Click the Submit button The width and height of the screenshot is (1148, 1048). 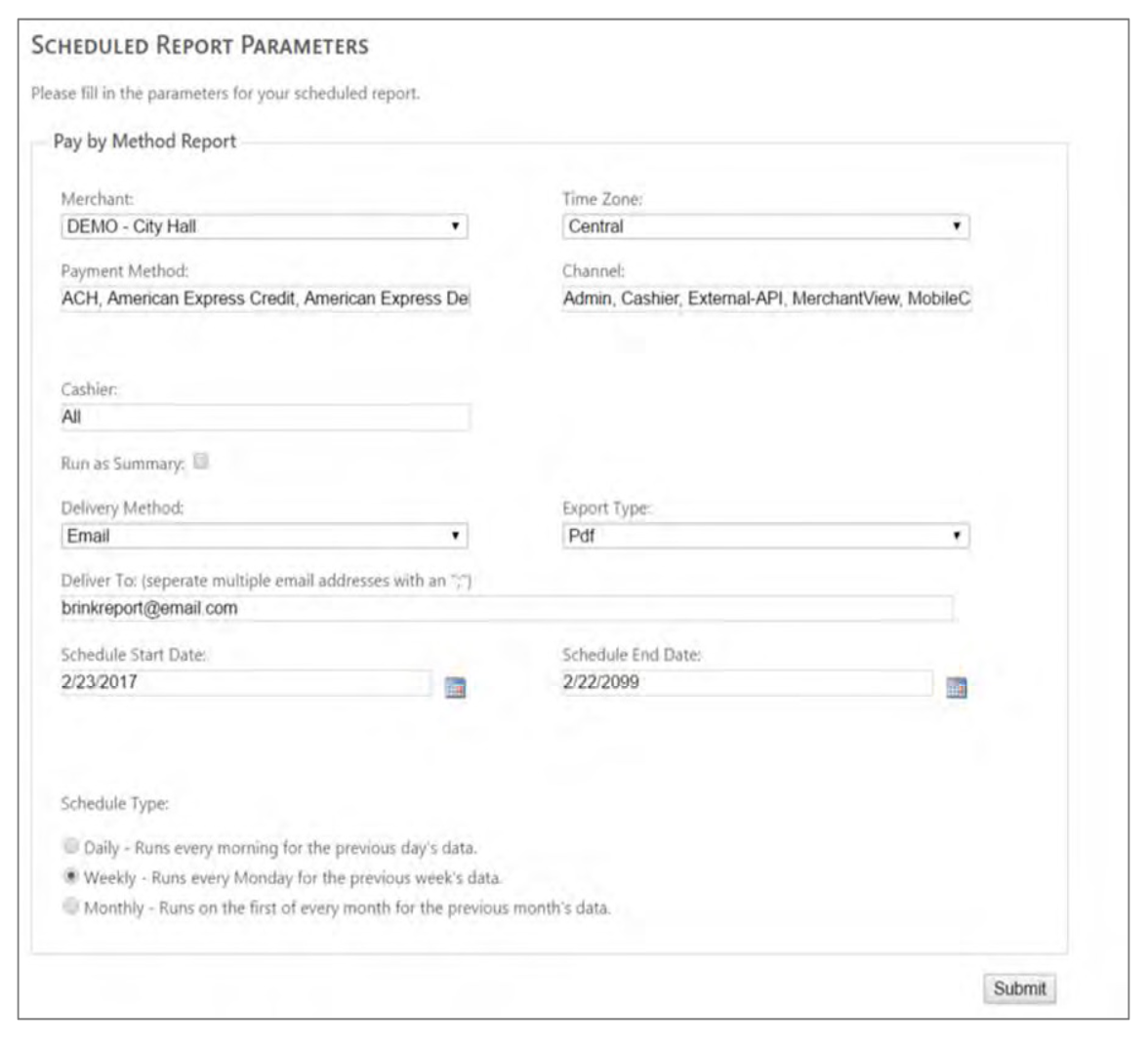[x=1019, y=988]
